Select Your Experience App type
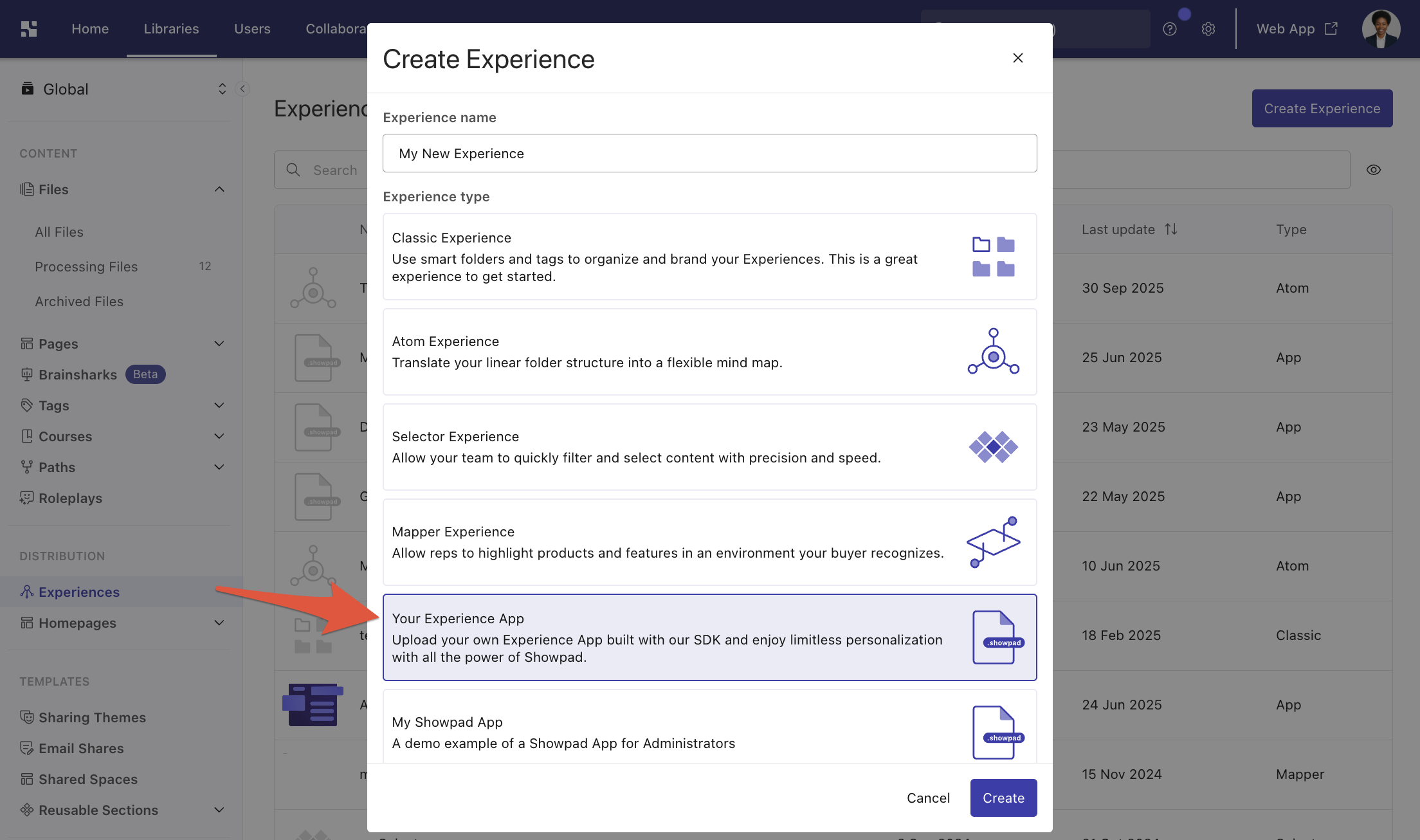The height and width of the screenshot is (840, 1420). [709, 637]
